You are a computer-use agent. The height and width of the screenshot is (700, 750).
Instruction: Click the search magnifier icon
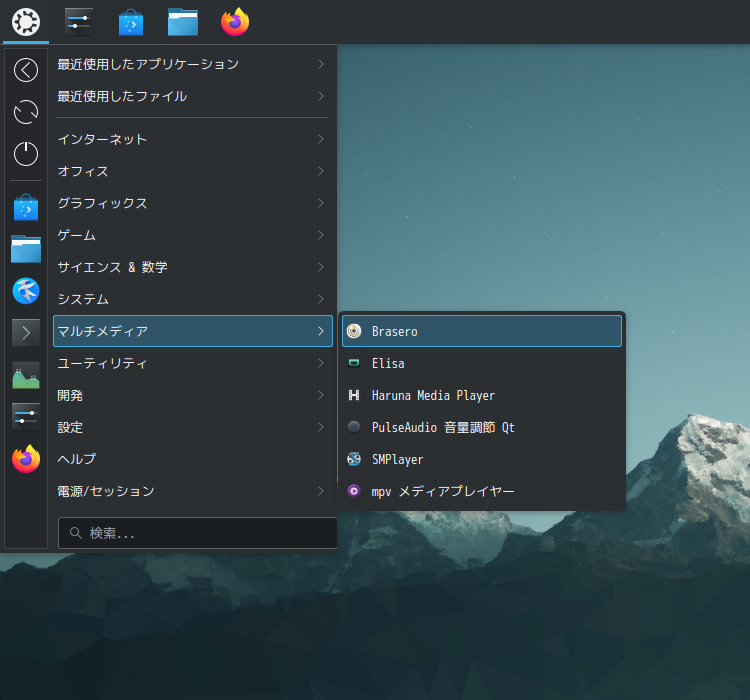click(76, 533)
